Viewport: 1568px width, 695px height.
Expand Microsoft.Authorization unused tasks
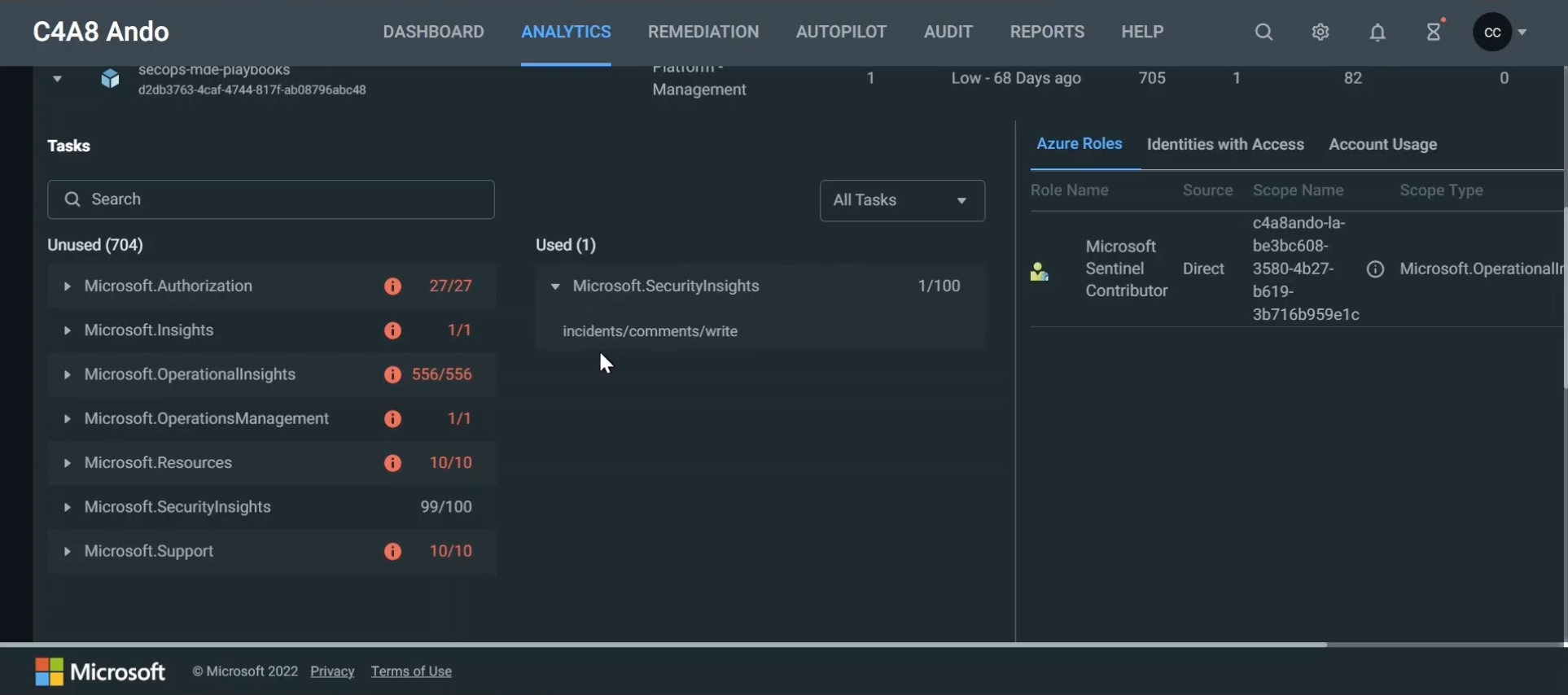click(67, 286)
